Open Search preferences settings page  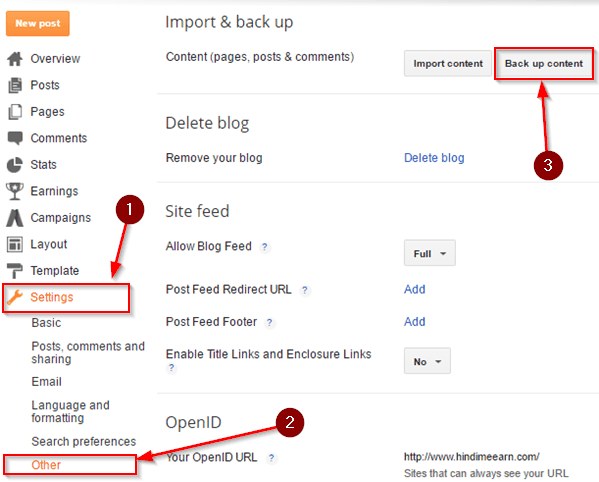[x=84, y=442]
